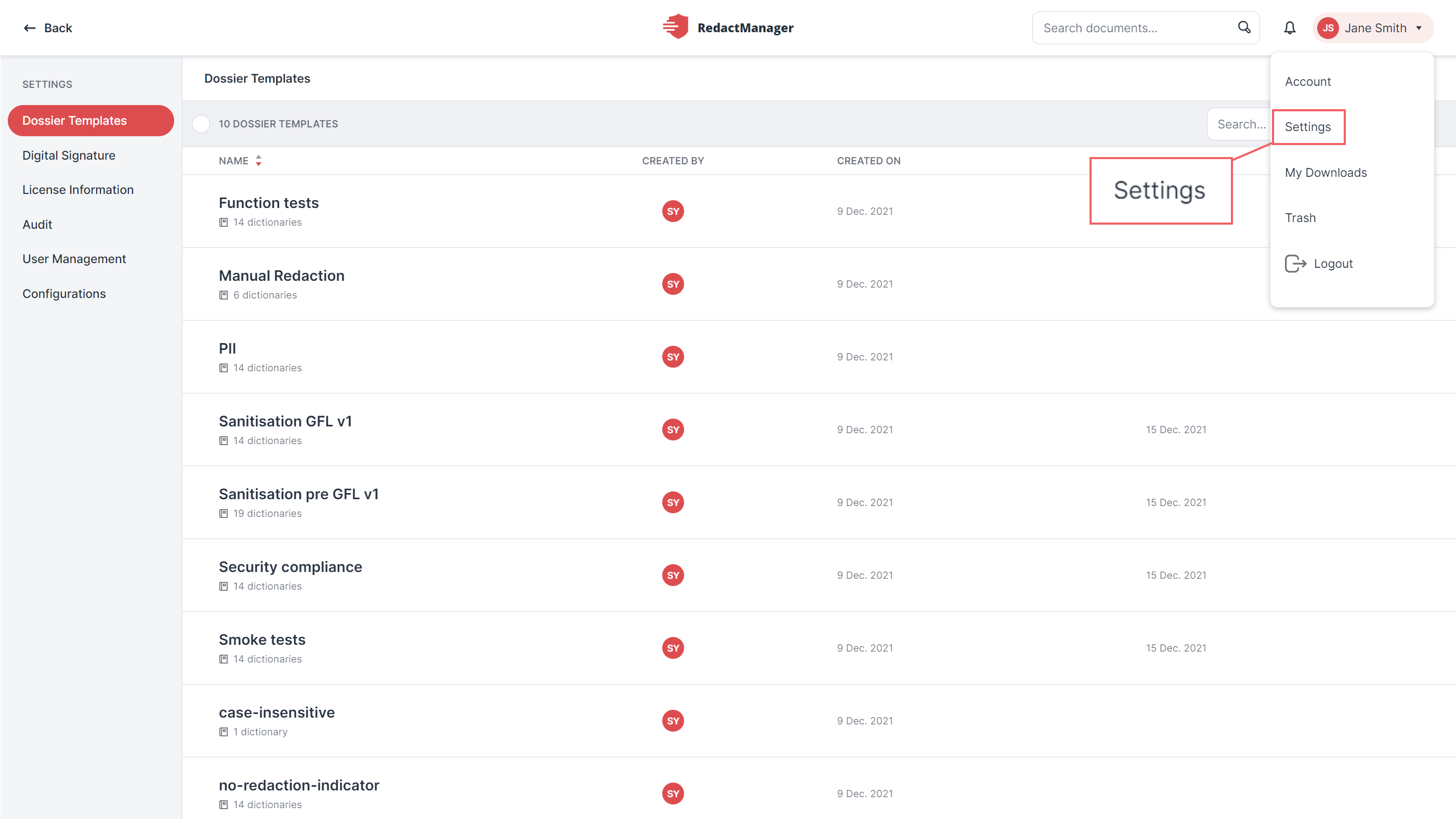The height and width of the screenshot is (819, 1456).
Task: Select Settings in user menu
Action: [1308, 127]
